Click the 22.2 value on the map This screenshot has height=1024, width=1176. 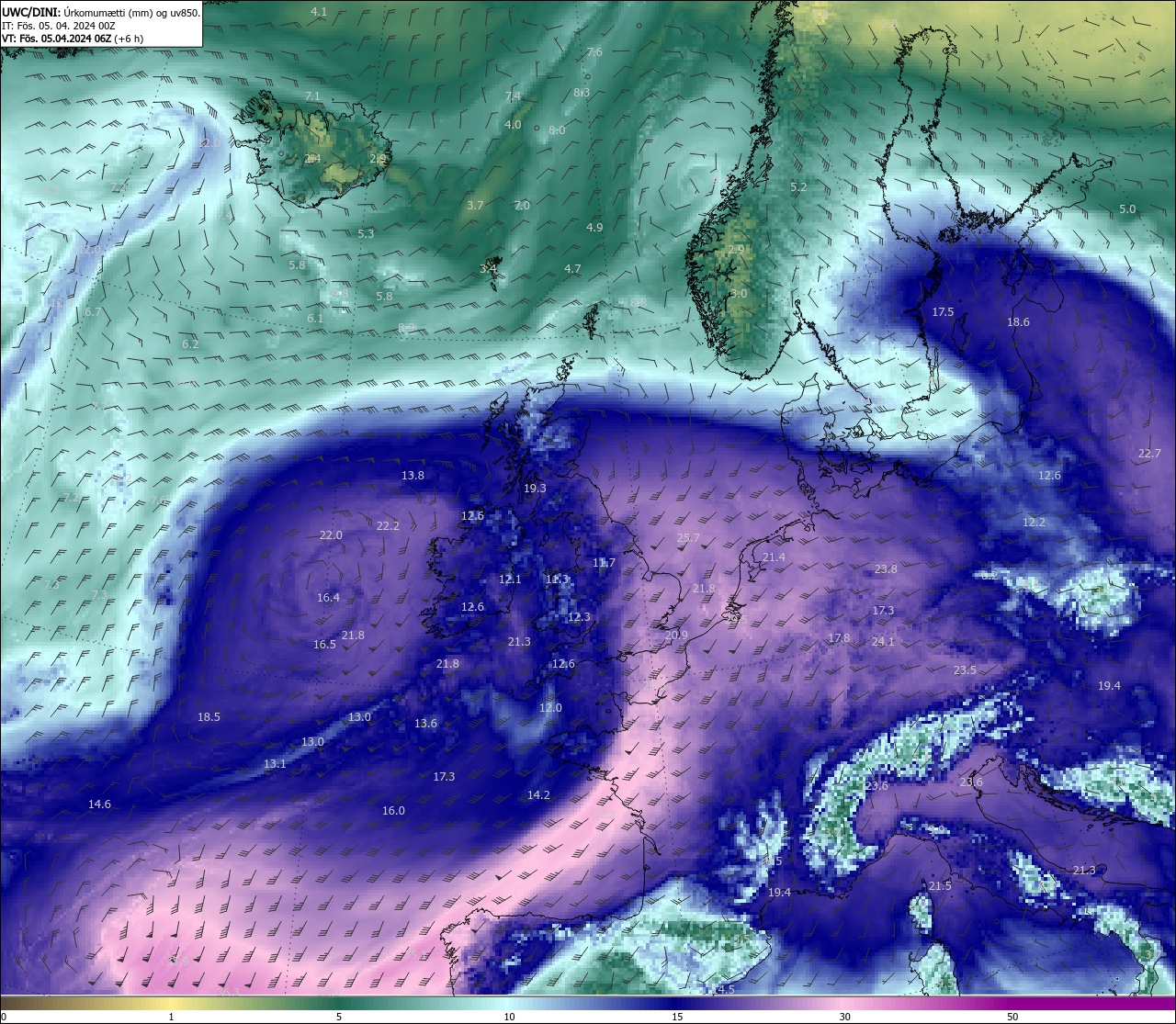click(388, 526)
